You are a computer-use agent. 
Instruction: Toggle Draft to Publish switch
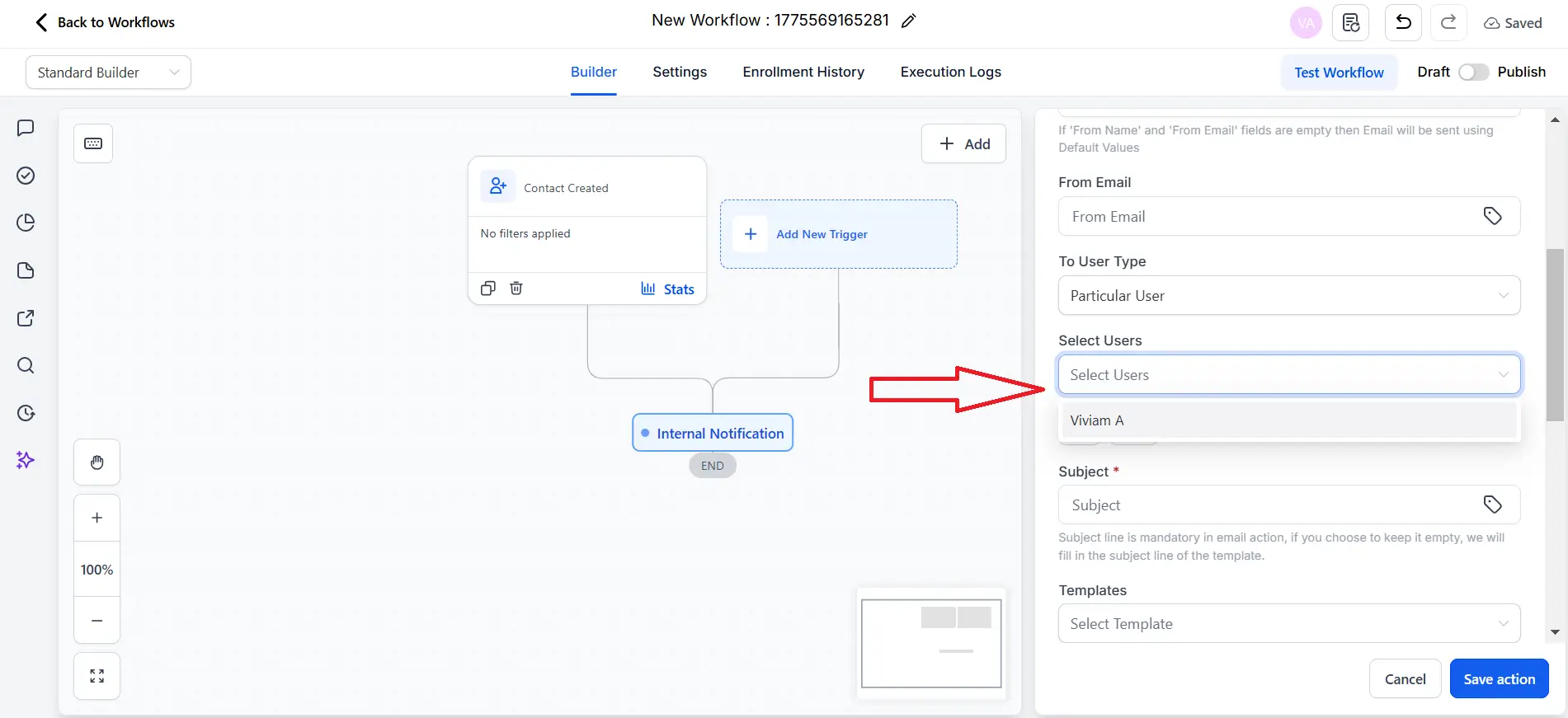(x=1473, y=73)
